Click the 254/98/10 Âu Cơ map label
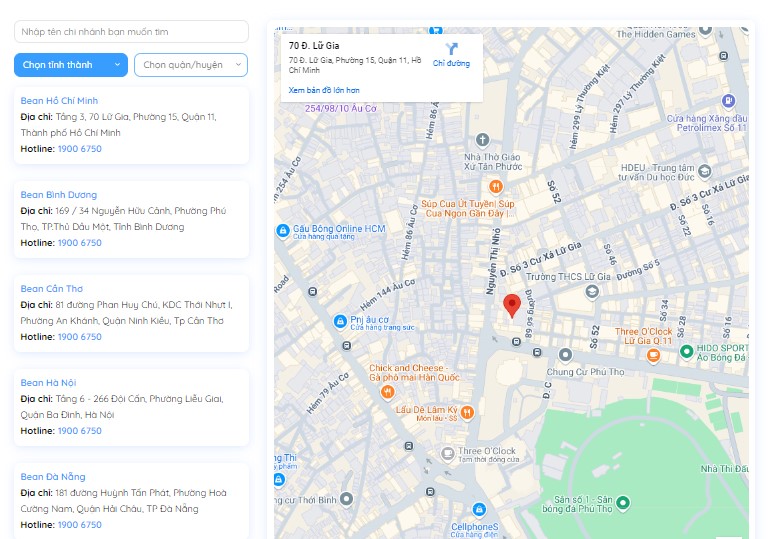 coord(341,108)
